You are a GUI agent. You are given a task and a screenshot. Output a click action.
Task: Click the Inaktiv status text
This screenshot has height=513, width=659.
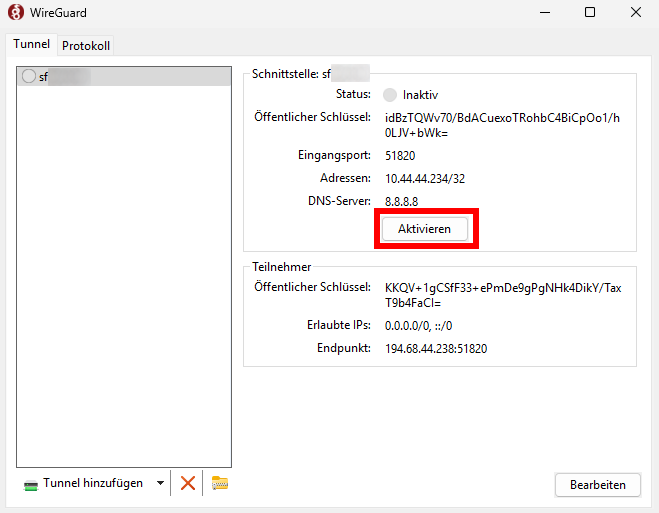tap(420, 95)
